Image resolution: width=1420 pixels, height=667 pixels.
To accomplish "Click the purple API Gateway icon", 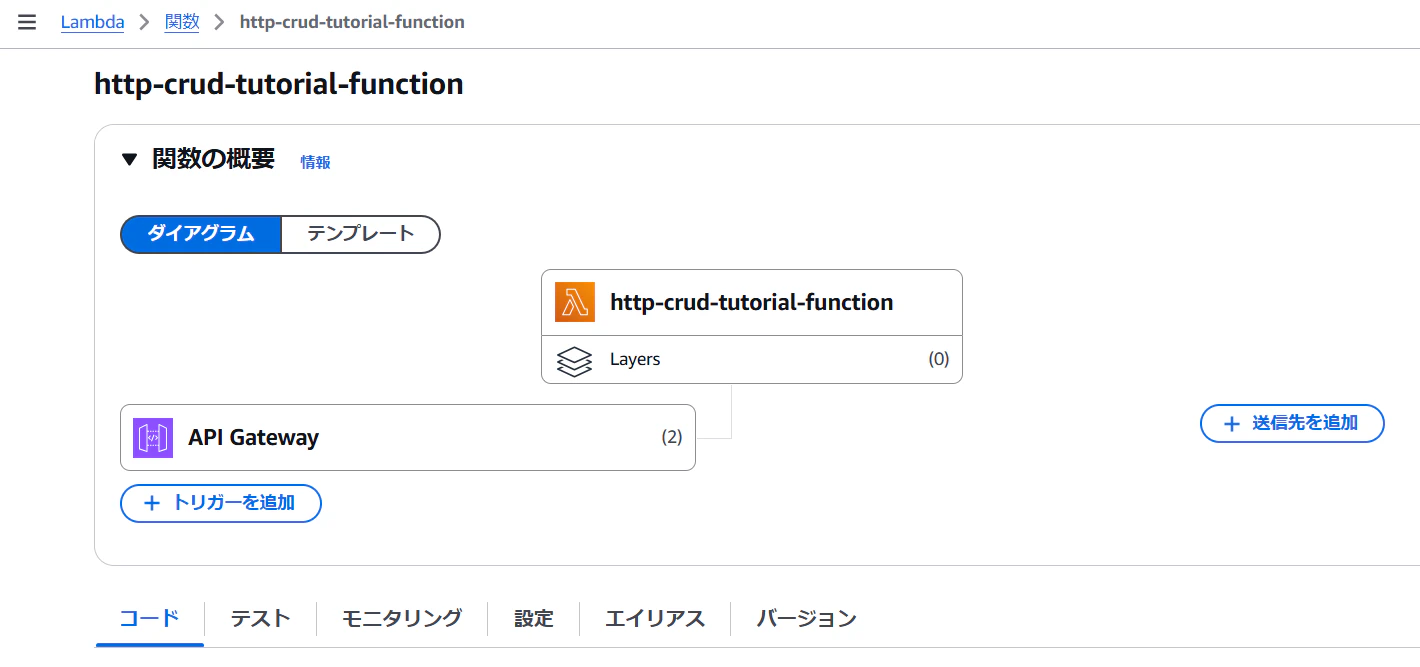I will click(153, 438).
